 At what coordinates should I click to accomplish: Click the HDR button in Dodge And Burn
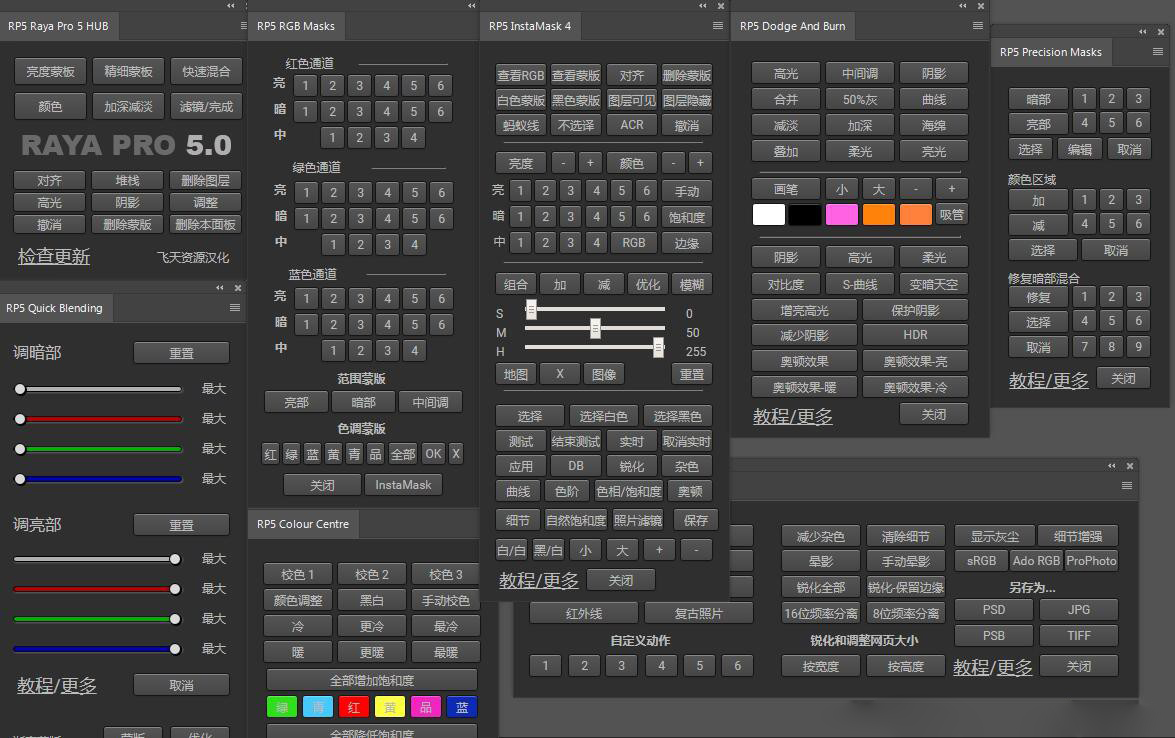coord(915,335)
